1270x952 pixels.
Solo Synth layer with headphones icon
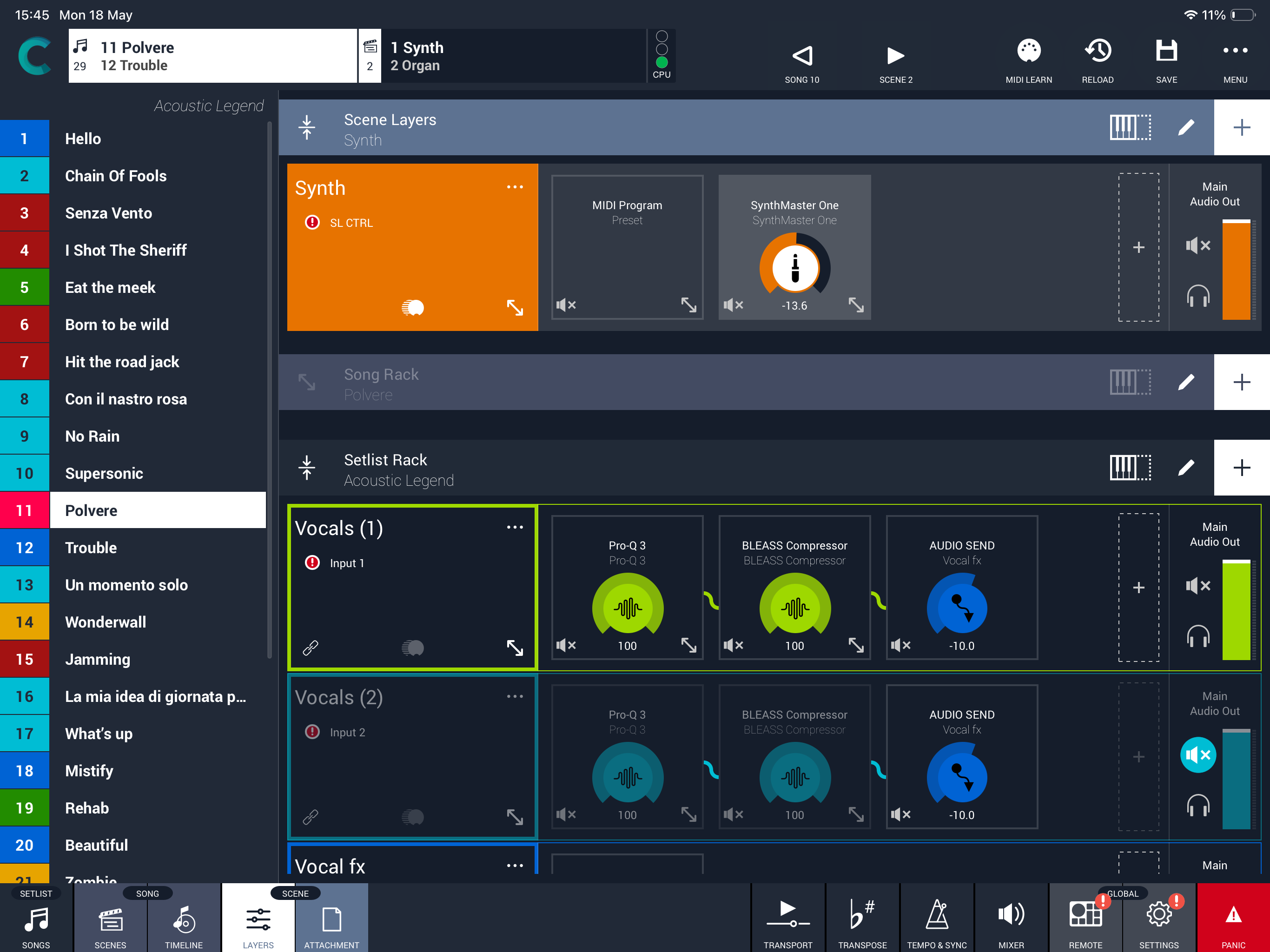click(1198, 296)
